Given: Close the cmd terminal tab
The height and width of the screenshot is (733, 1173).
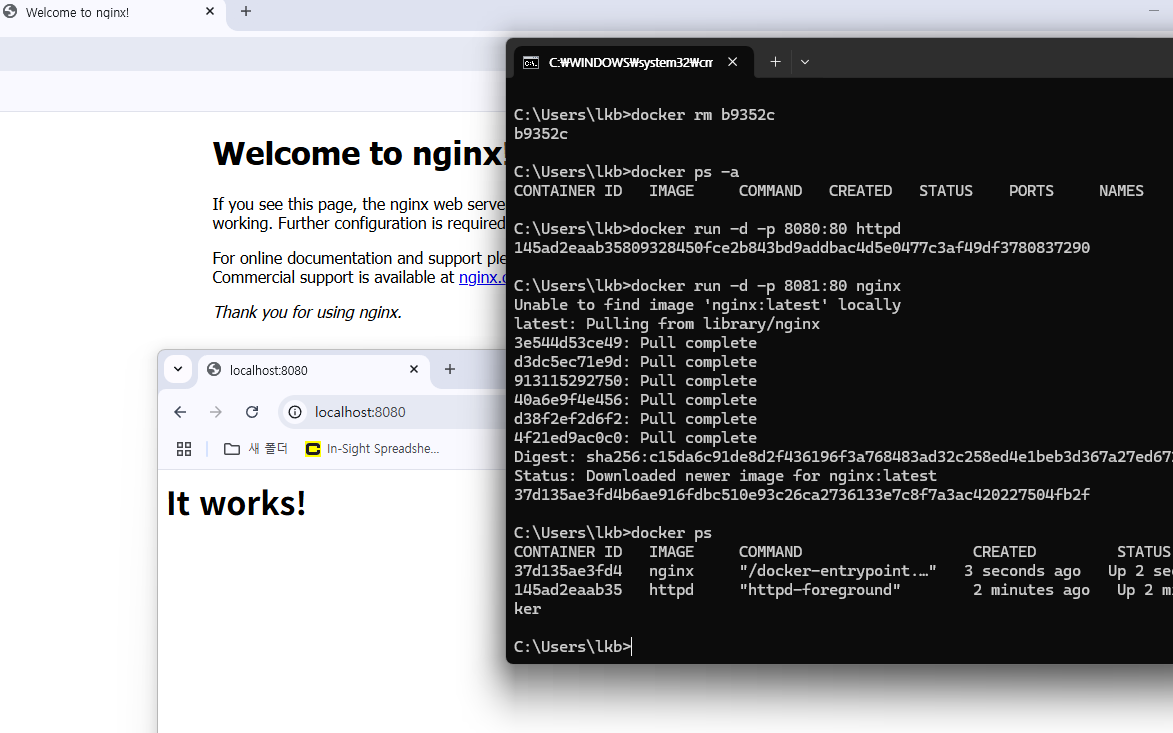Looking at the screenshot, I should pos(732,62).
